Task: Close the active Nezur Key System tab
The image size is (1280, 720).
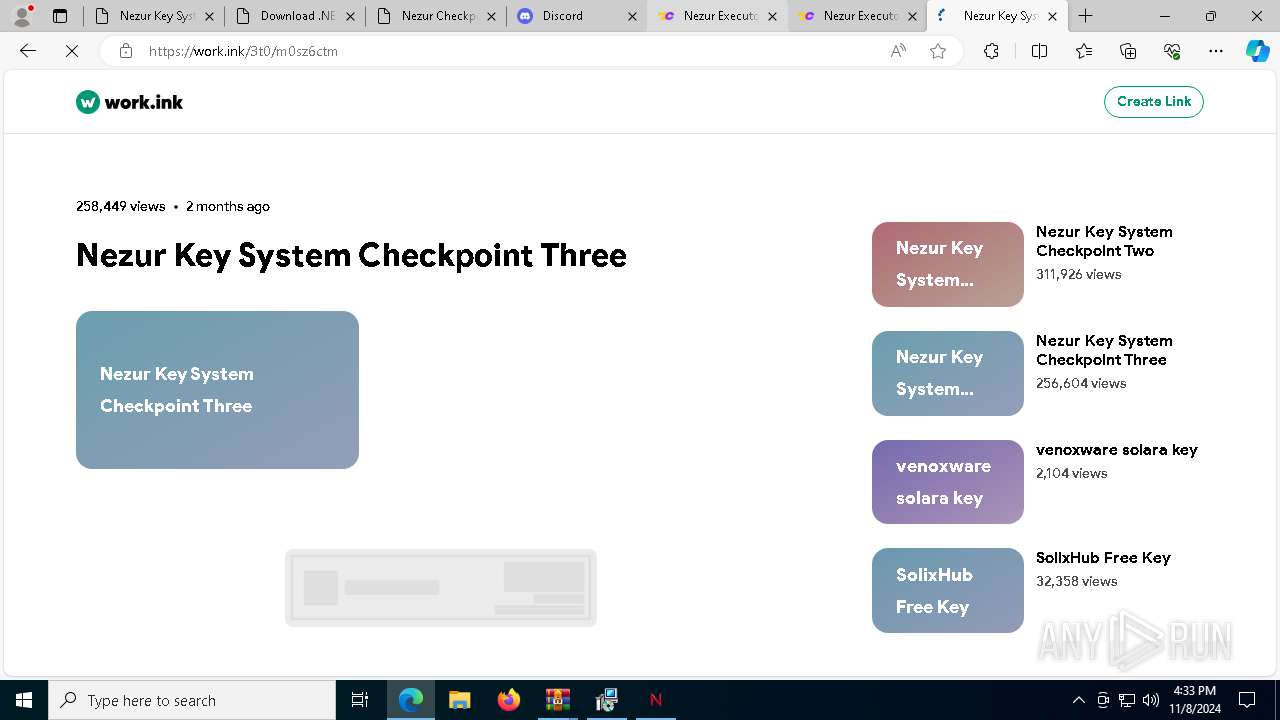Action: click(x=1052, y=16)
